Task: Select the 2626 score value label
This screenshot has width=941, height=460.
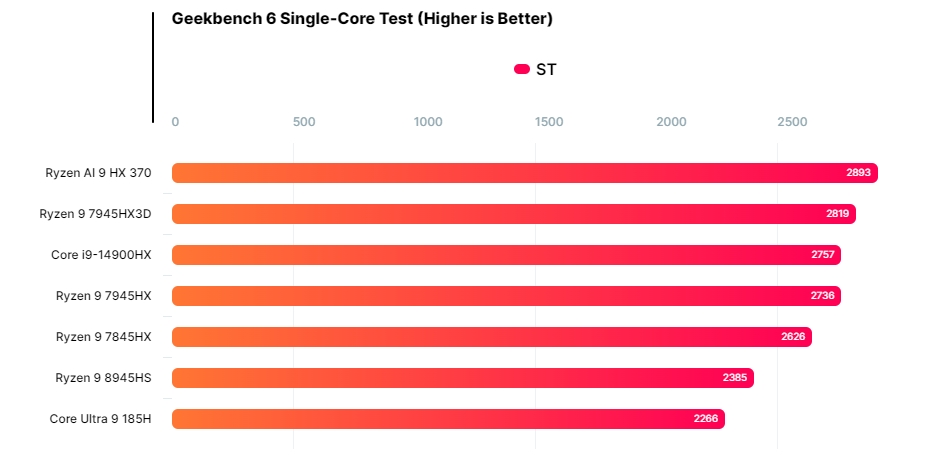Action: pos(793,337)
